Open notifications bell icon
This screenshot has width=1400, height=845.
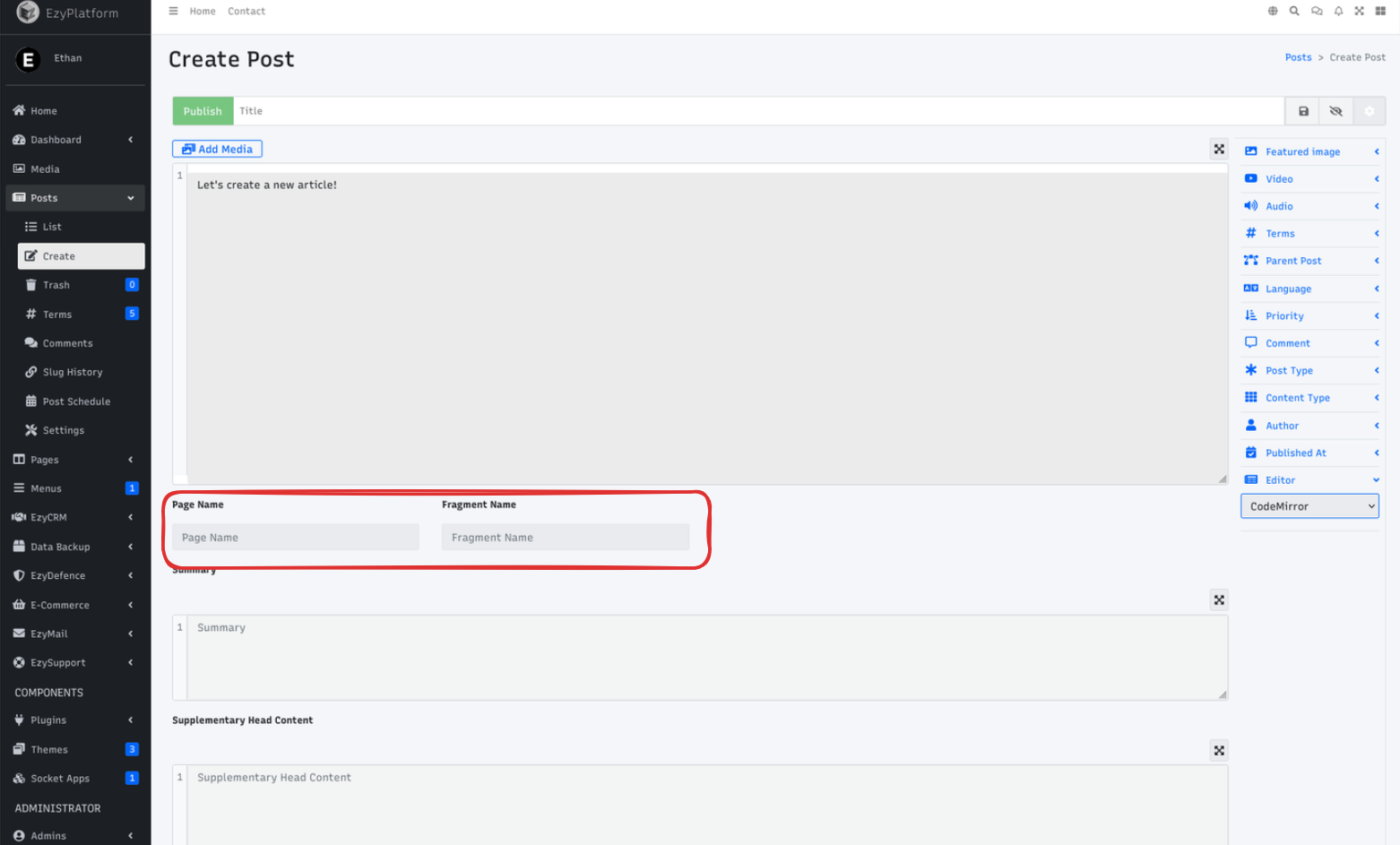1338,12
